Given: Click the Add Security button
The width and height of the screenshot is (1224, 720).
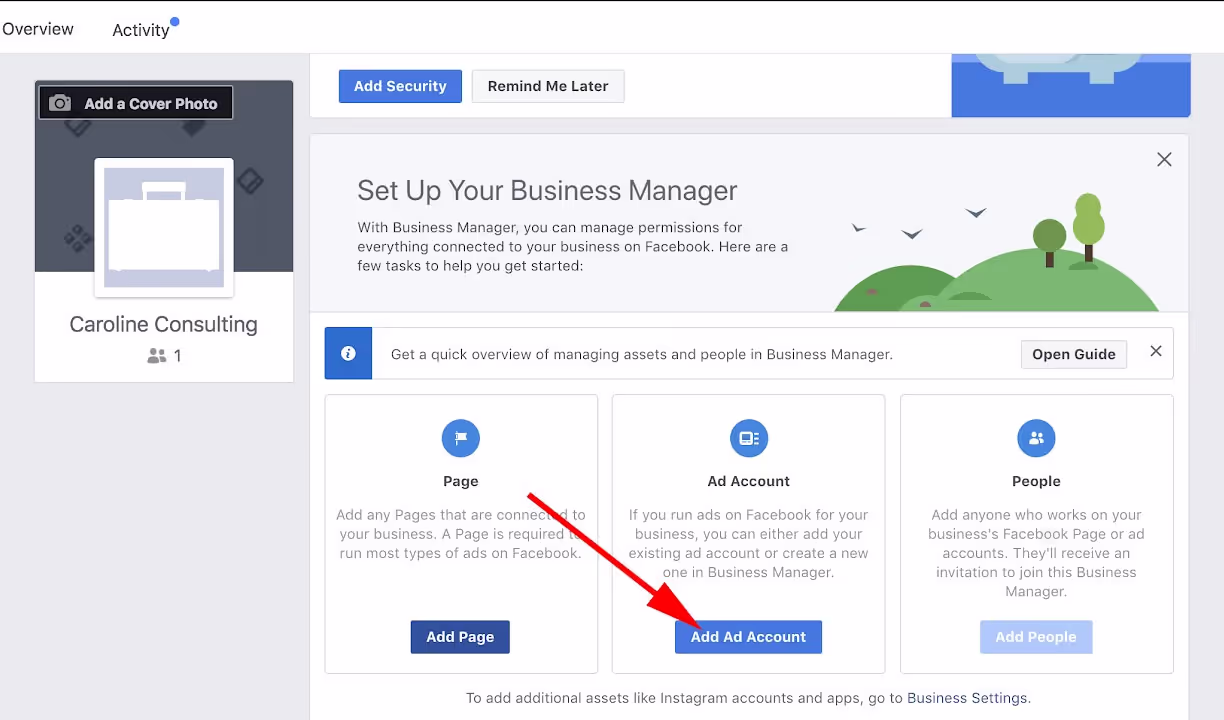Looking at the screenshot, I should tap(400, 86).
